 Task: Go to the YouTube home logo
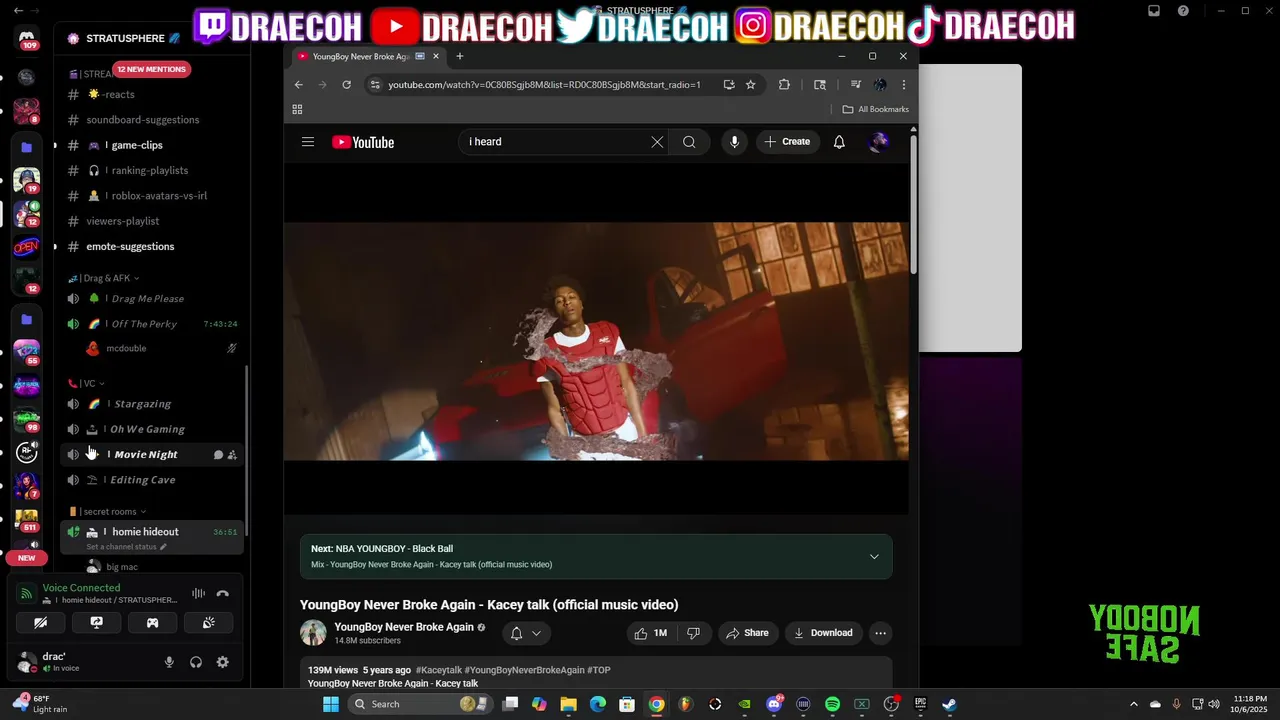click(363, 142)
